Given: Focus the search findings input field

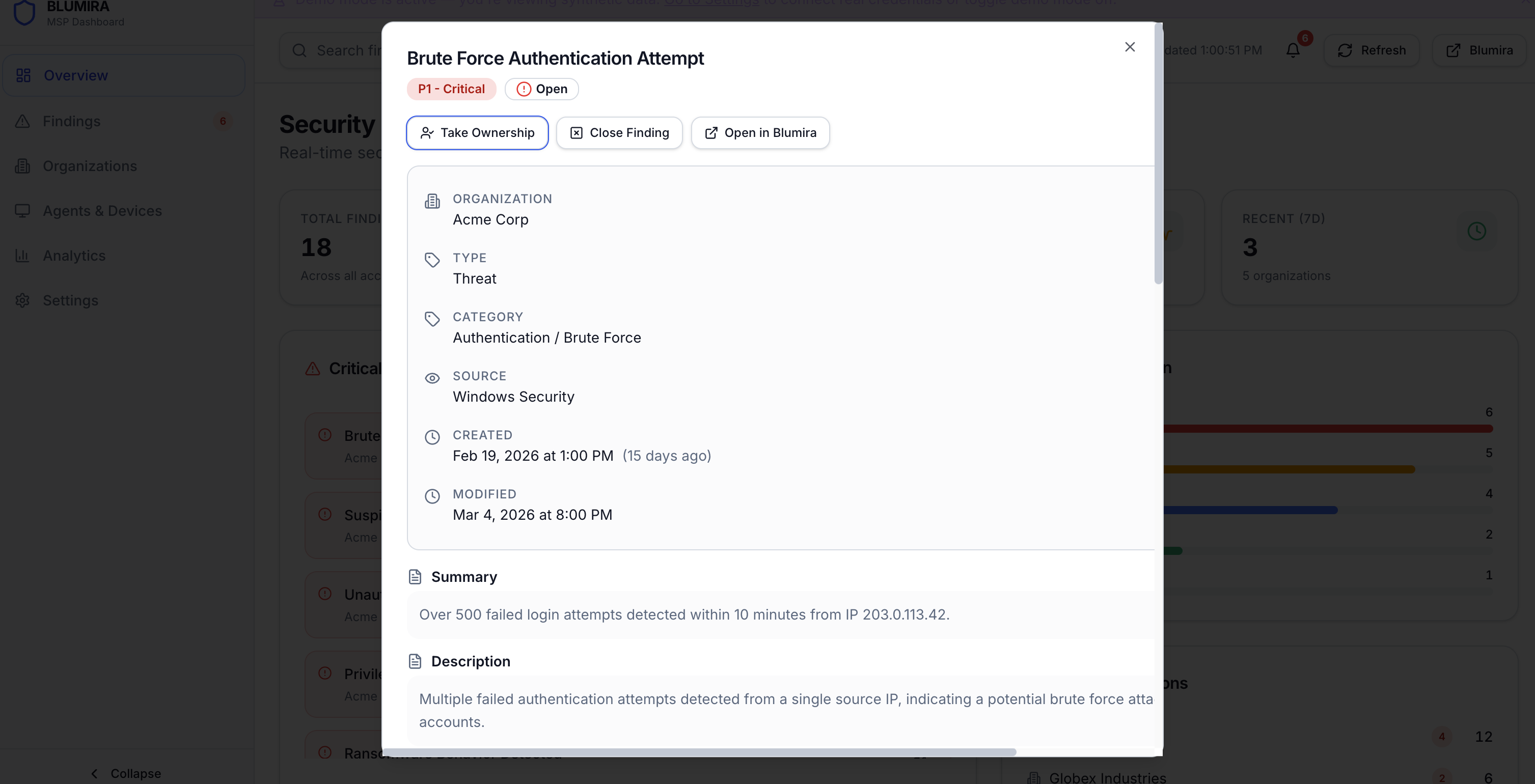Looking at the screenshot, I should pos(346,50).
